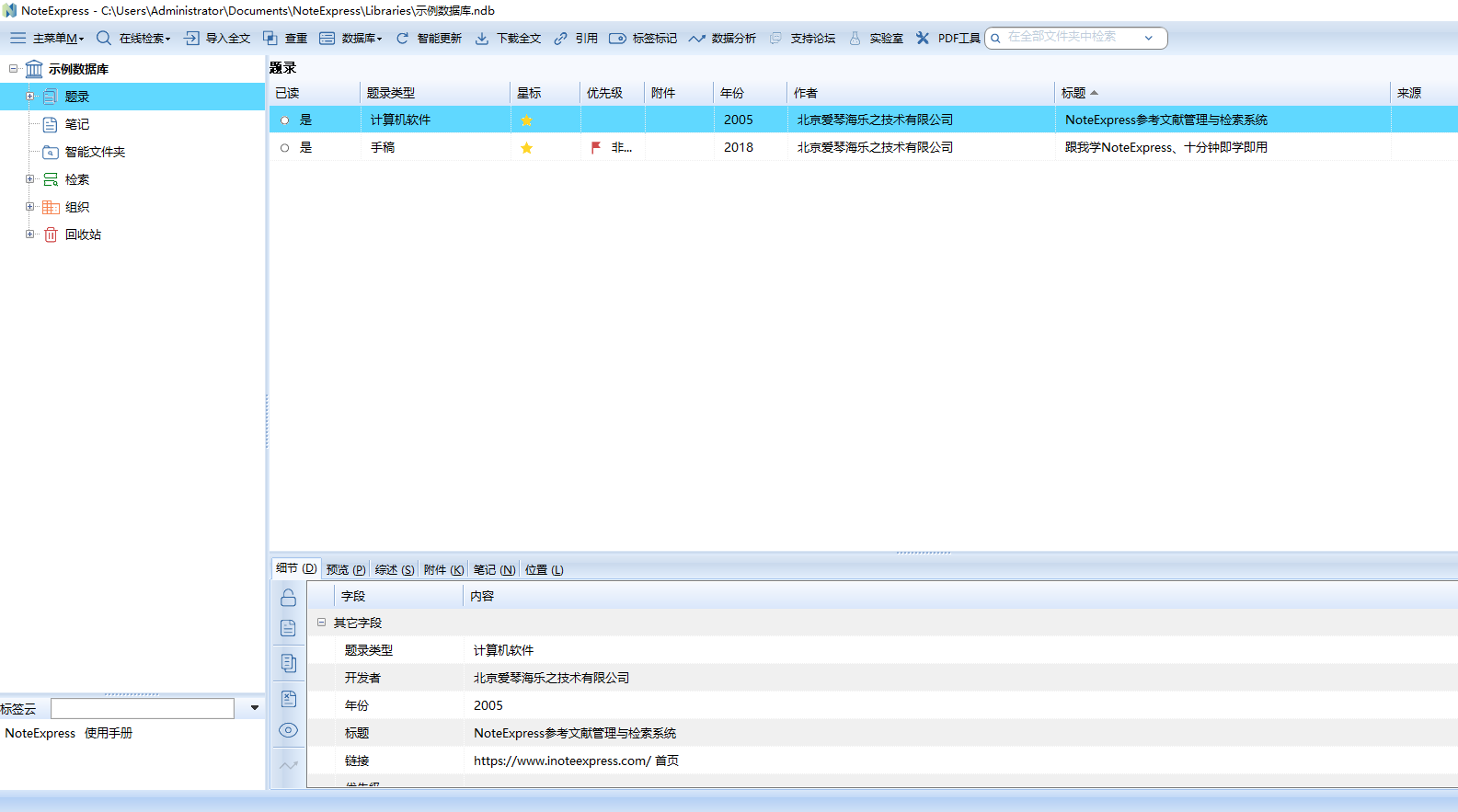Screen dimensions: 1458x812
Task: Toggle read status of 2018 record
Action: click(285, 148)
